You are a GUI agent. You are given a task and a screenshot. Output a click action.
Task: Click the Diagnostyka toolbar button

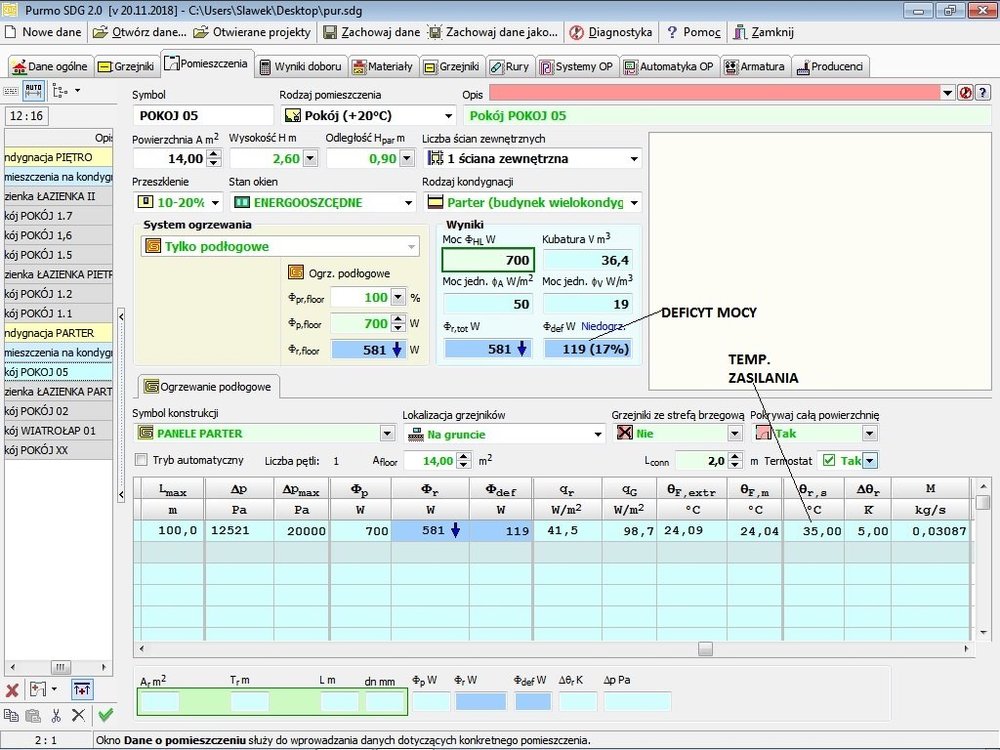[x=611, y=32]
